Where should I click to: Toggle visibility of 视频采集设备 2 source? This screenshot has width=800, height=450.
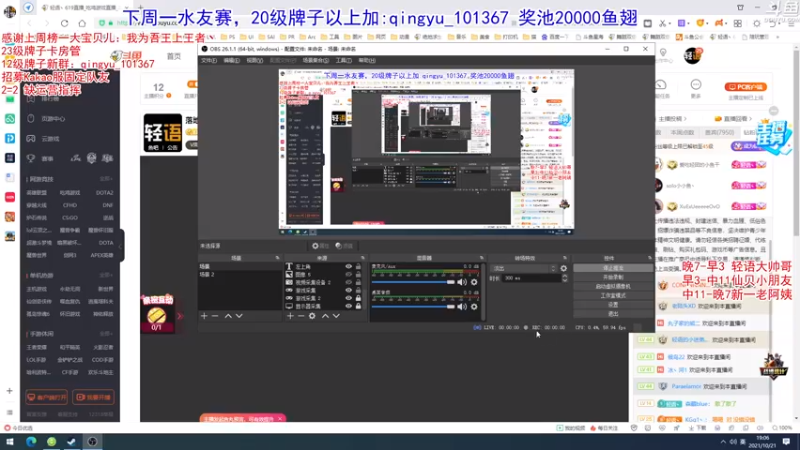click(348, 282)
